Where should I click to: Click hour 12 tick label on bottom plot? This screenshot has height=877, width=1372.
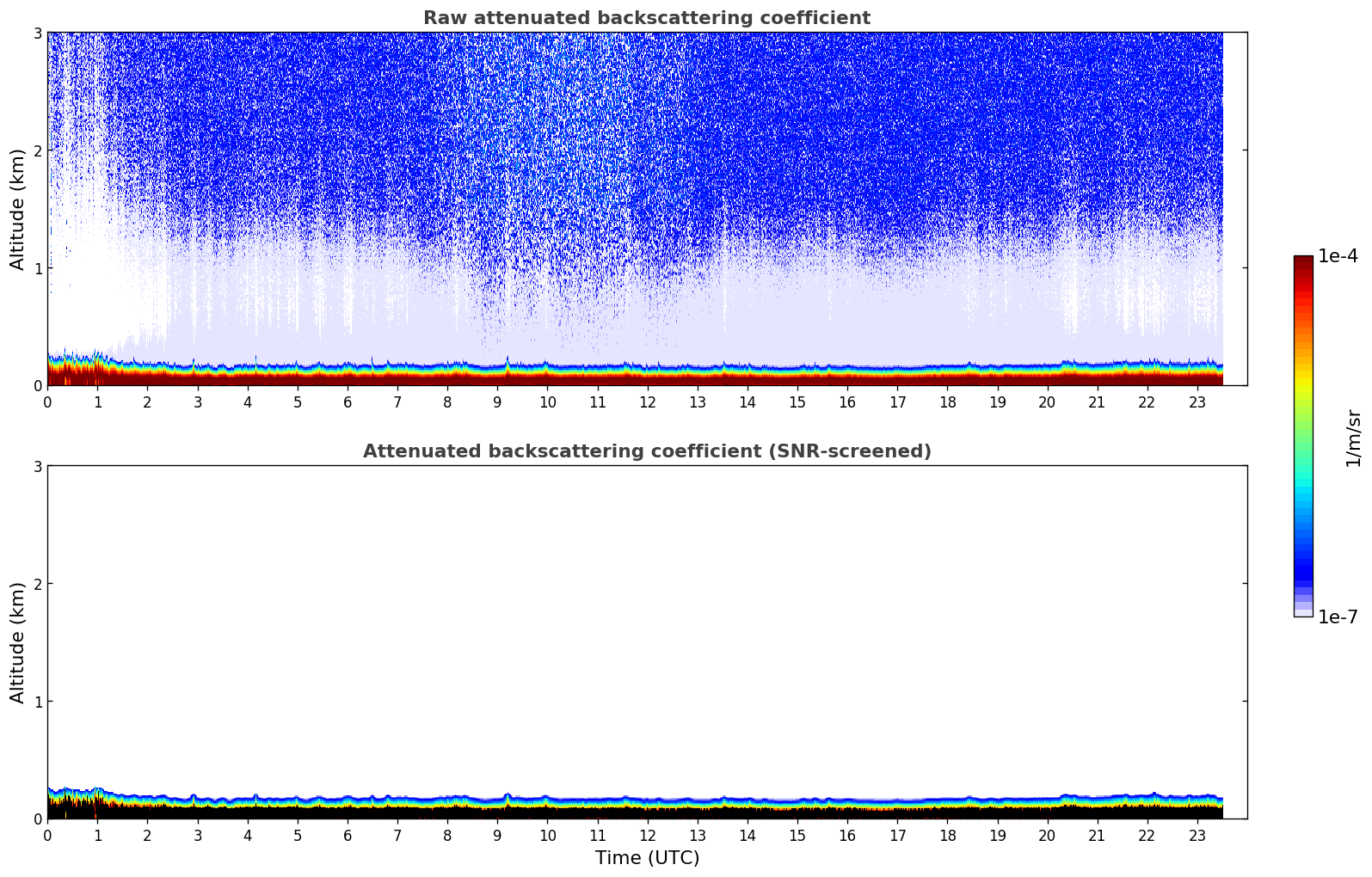click(x=648, y=836)
